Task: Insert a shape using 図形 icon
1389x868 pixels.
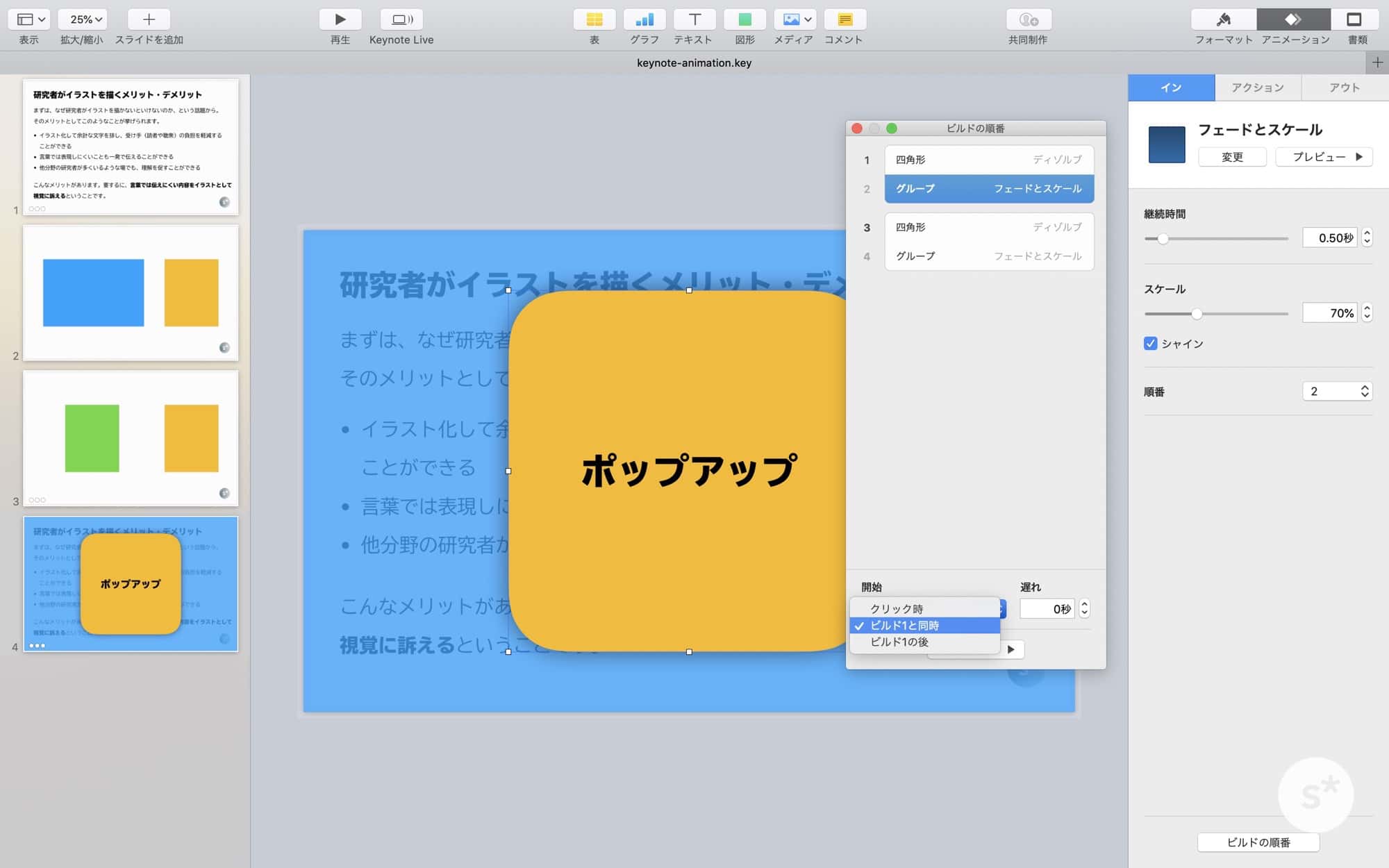Action: tap(745, 19)
